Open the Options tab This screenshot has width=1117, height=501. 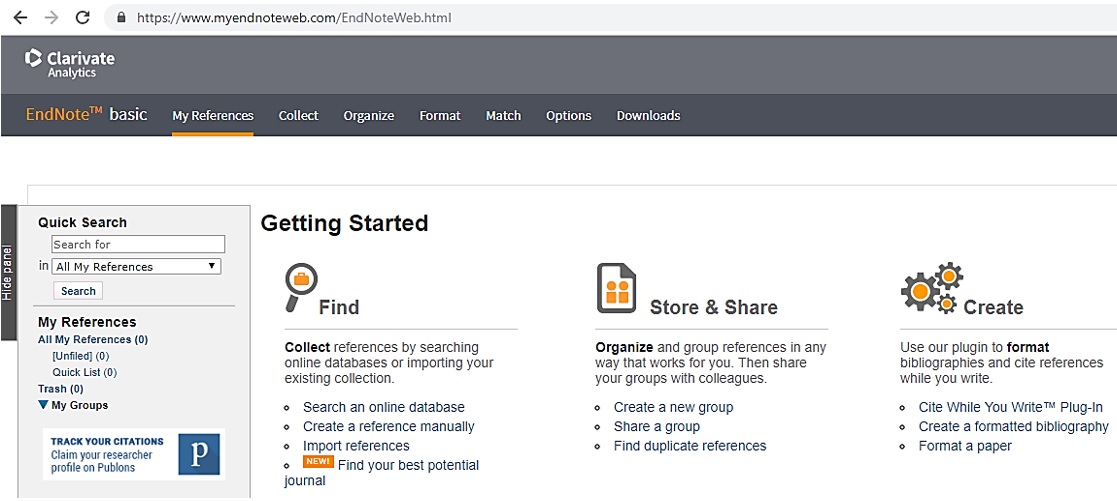(568, 115)
